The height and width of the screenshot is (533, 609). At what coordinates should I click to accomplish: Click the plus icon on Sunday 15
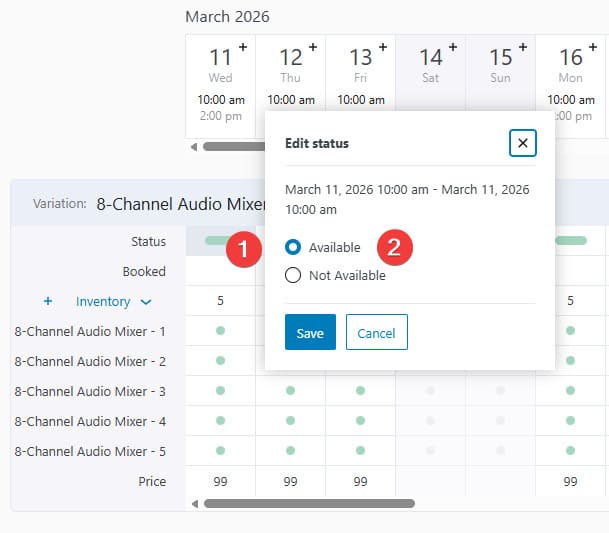click(x=523, y=47)
